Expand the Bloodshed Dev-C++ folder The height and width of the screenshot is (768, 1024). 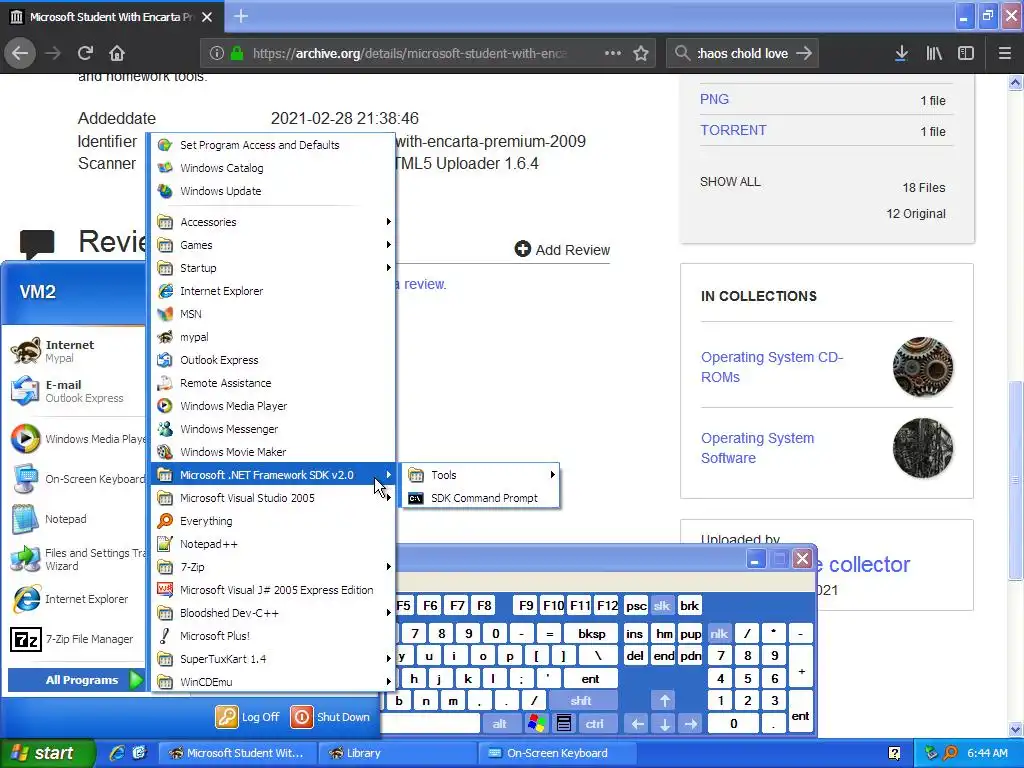(274, 613)
